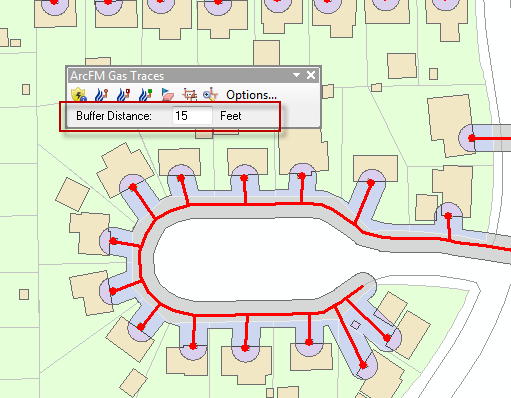Select the small diamond building inside the blue buffer
The height and width of the screenshot is (398, 511).
point(355,325)
